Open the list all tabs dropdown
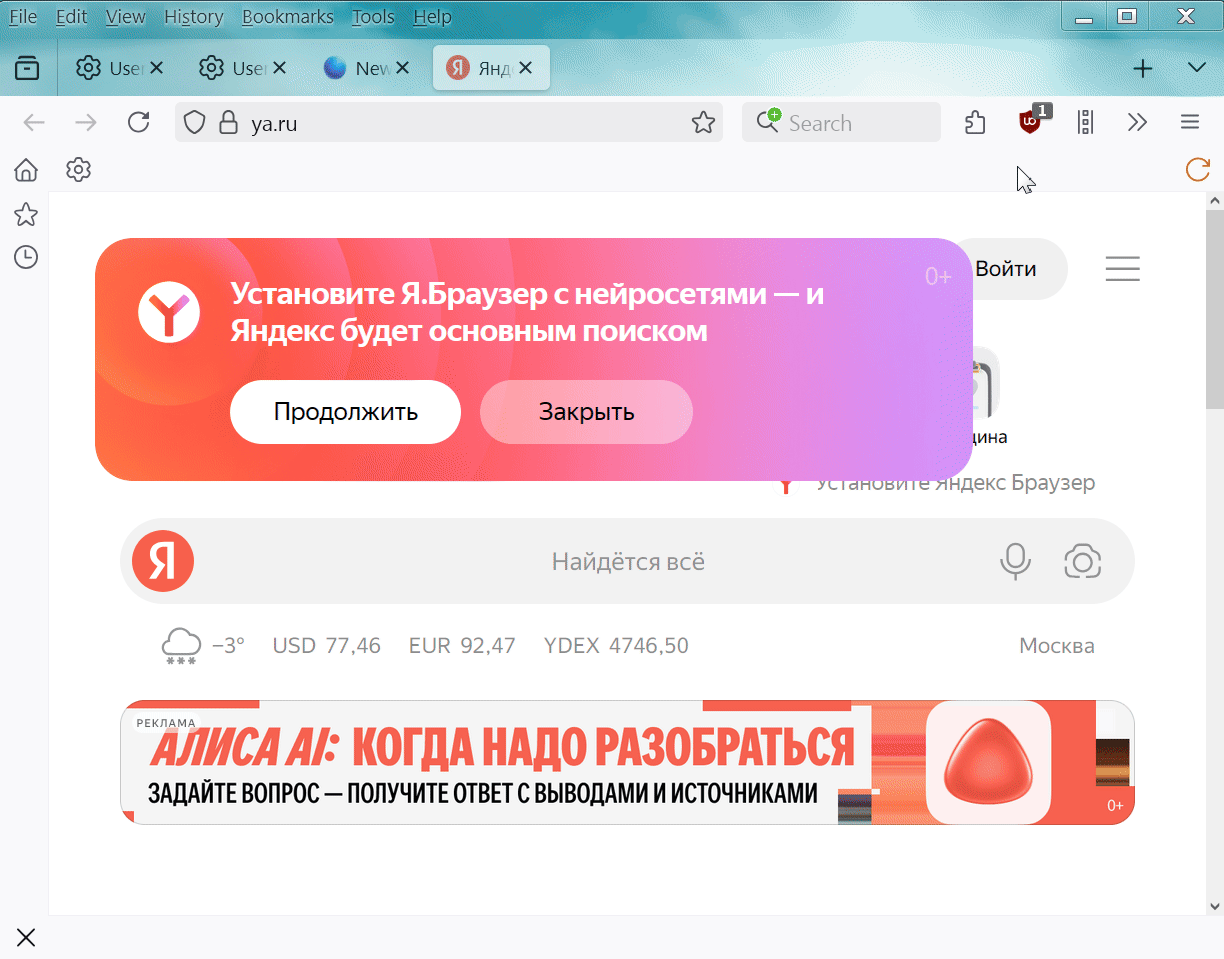Screen dimensions: 1224x959 coord(1196,68)
